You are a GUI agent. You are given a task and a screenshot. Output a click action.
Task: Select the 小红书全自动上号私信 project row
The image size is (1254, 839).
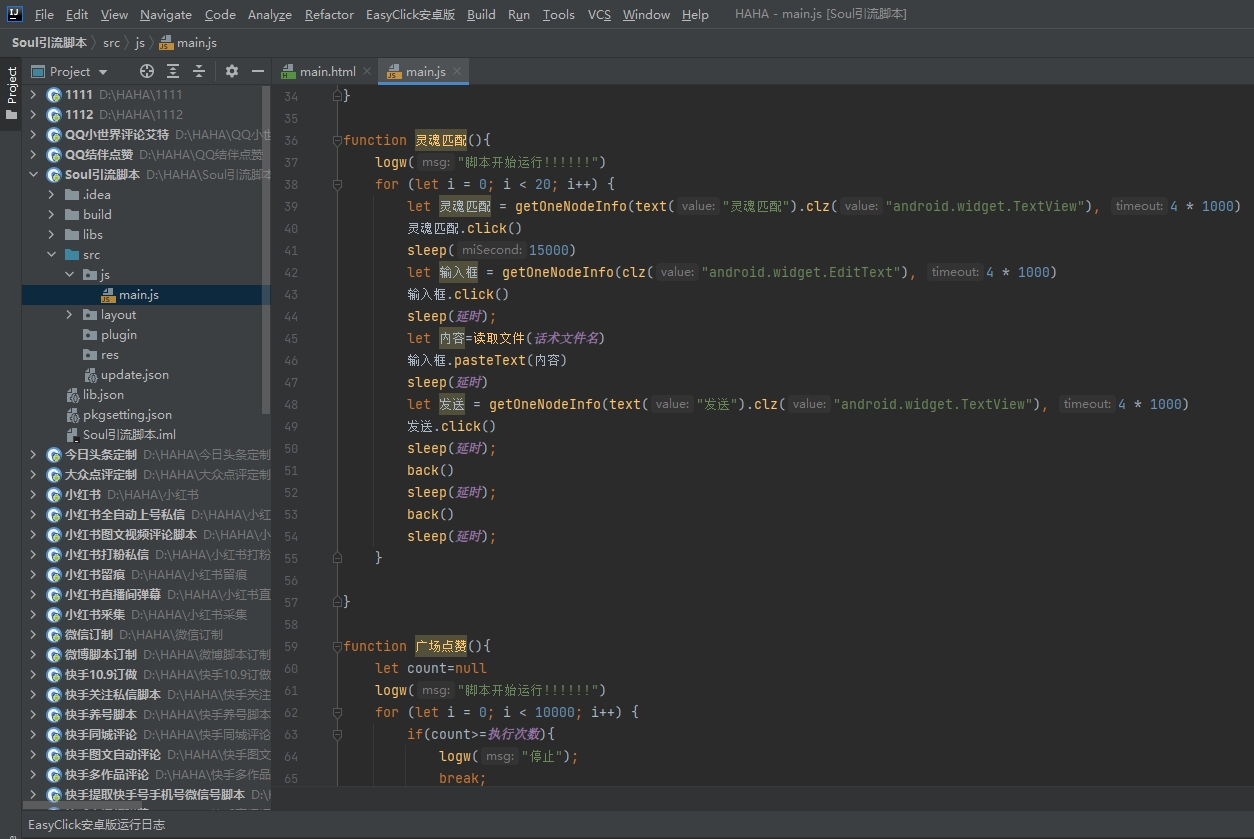[146, 515]
